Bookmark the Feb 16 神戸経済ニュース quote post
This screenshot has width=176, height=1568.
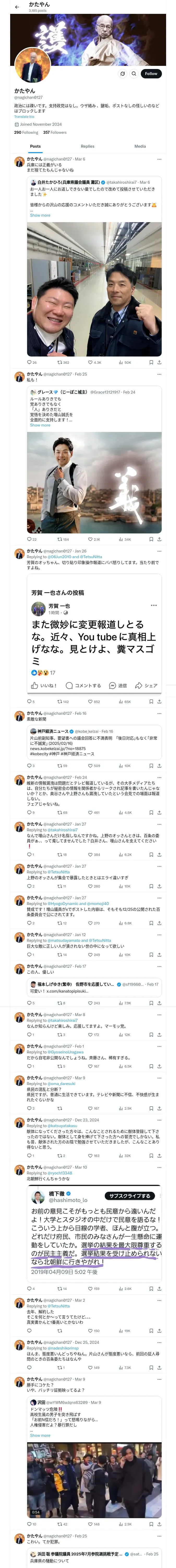tap(151, 765)
